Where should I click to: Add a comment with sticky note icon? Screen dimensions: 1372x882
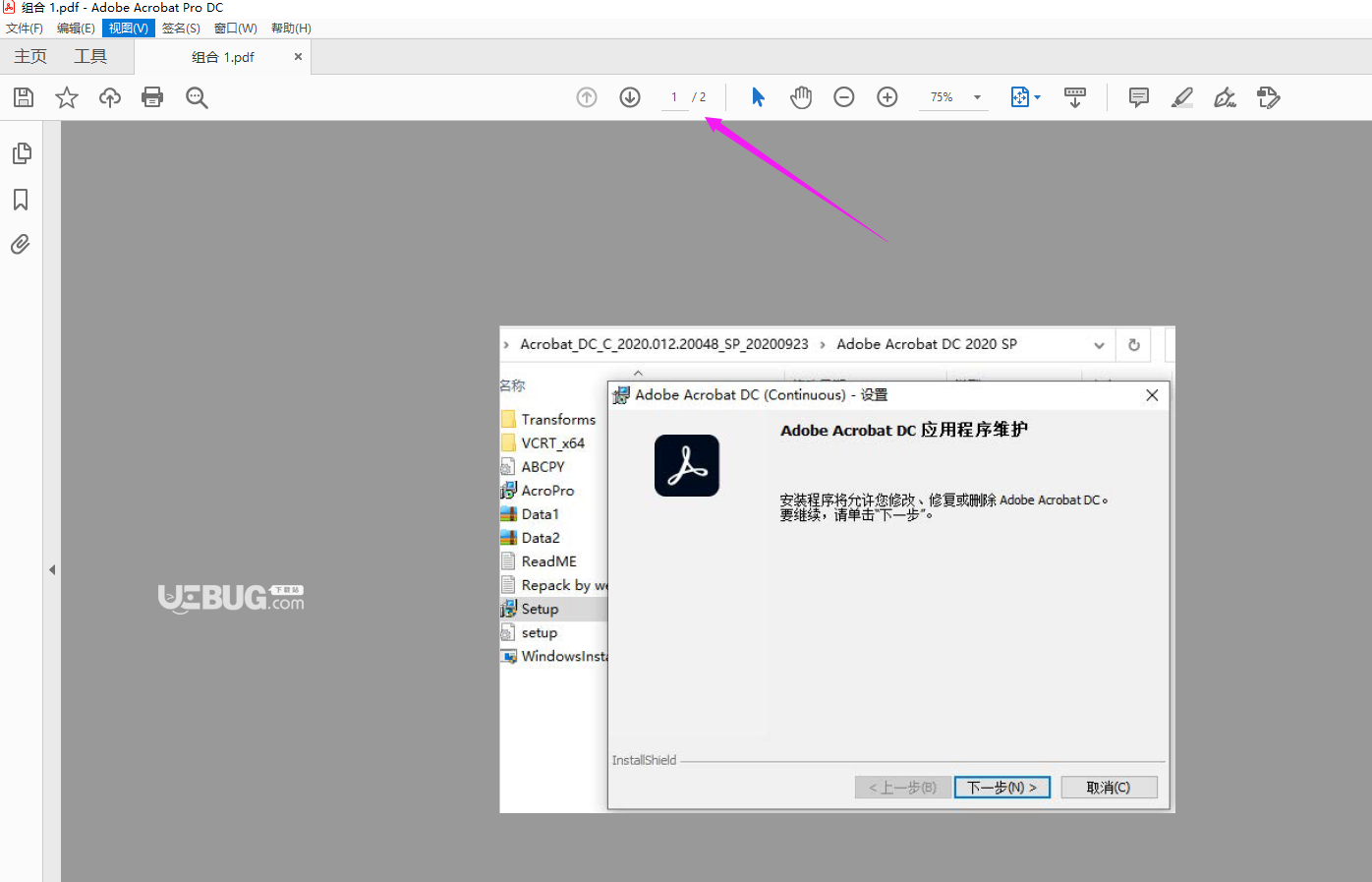pyautogui.click(x=1139, y=97)
